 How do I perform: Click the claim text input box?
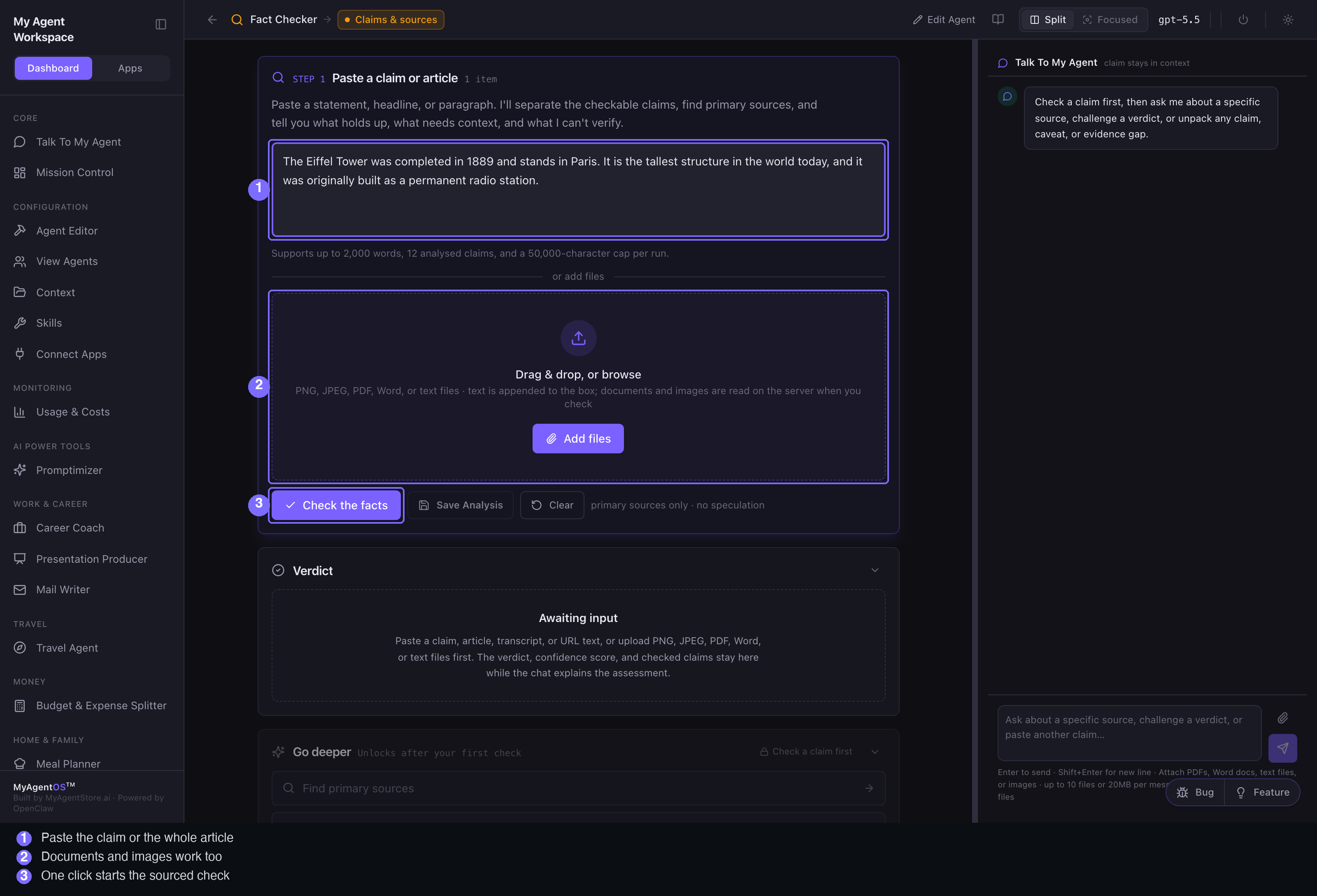click(578, 190)
